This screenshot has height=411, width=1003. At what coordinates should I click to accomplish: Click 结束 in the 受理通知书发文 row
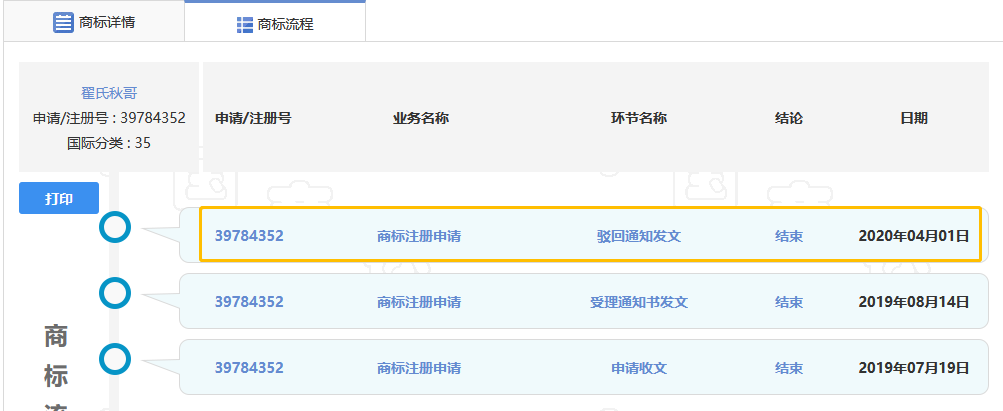point(789,302)
